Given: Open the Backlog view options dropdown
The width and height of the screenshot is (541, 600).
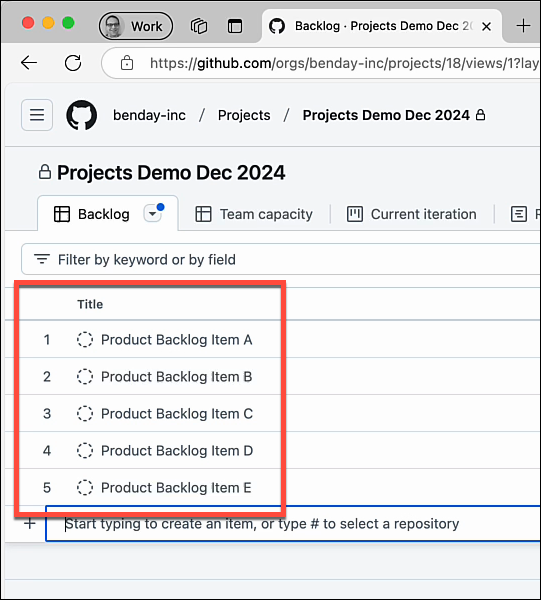Looking at the screenshot, I should 152,214.
